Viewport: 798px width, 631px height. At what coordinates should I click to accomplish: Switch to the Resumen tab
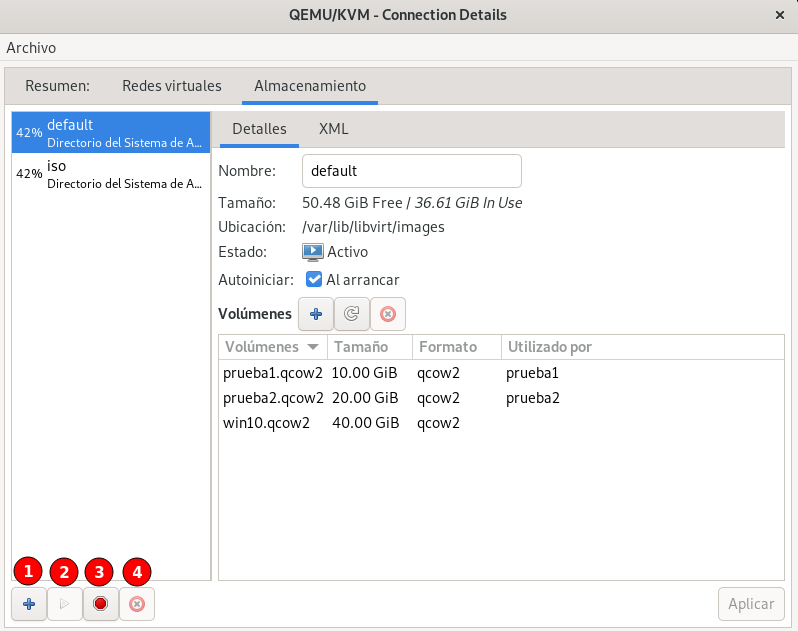pyautogui.click(x=58, y=85)
